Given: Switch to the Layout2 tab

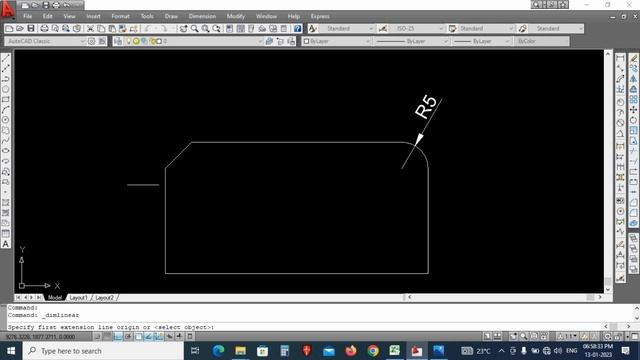Looking at the screenshot, I should (104, 298).
